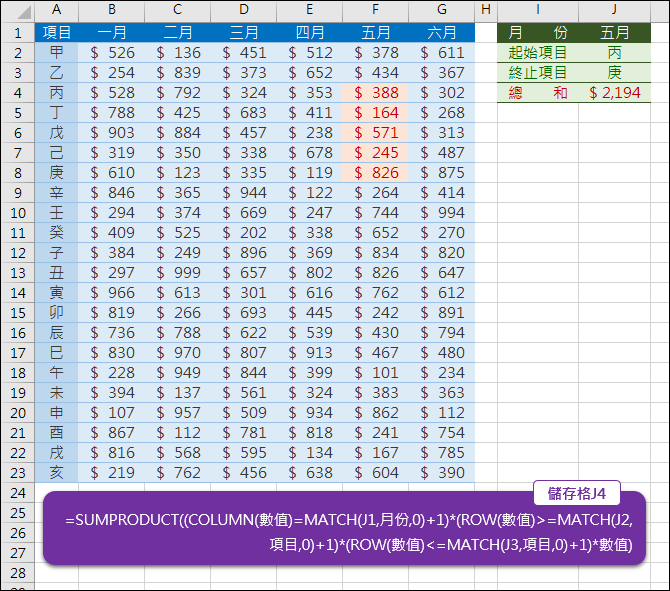Click highlighted cell $ 388
Screen dimensions: 670x591
coord(375,93)
